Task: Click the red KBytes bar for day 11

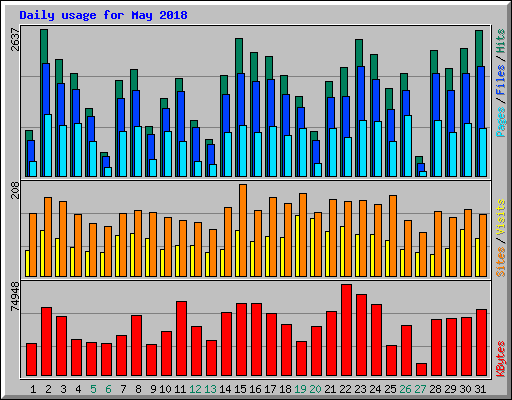Action: pos(181,339)
